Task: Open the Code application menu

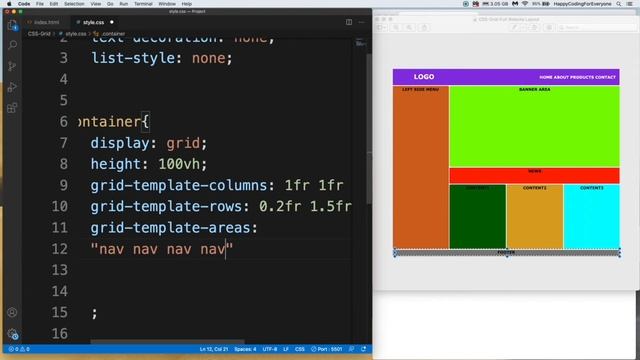Action: click(24, 4)
